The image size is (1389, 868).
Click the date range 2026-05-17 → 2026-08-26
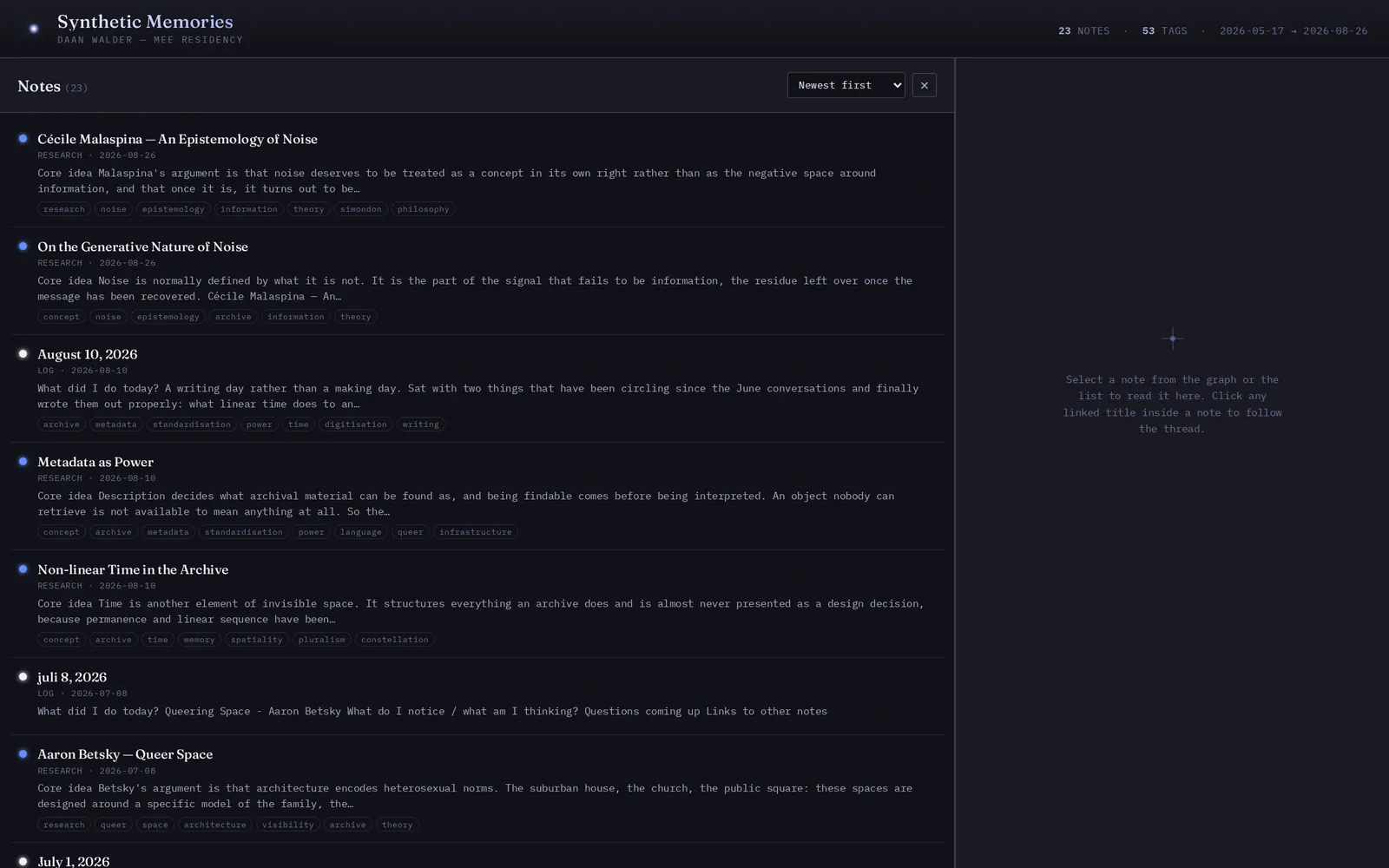[1293, 30]
